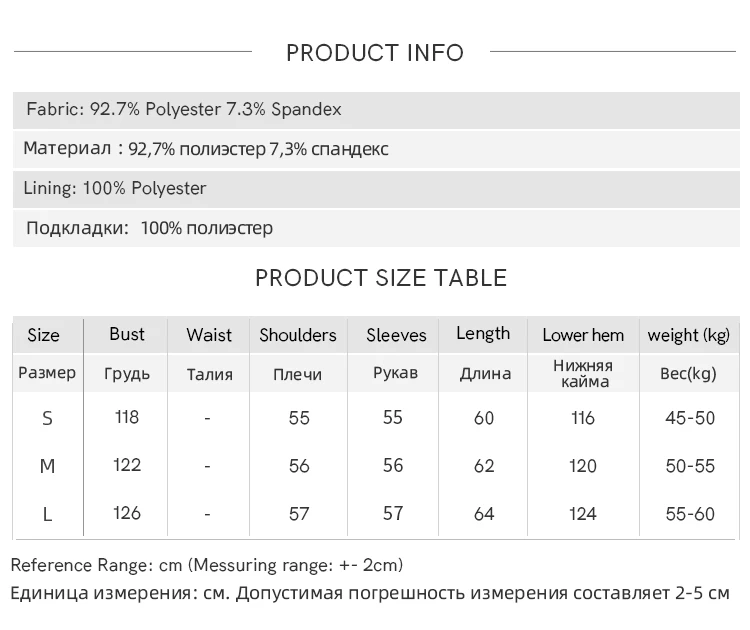750x630 pixels.
Task: Click the Материал composition row
Action: pyautogui.click(x=376, y=149)
